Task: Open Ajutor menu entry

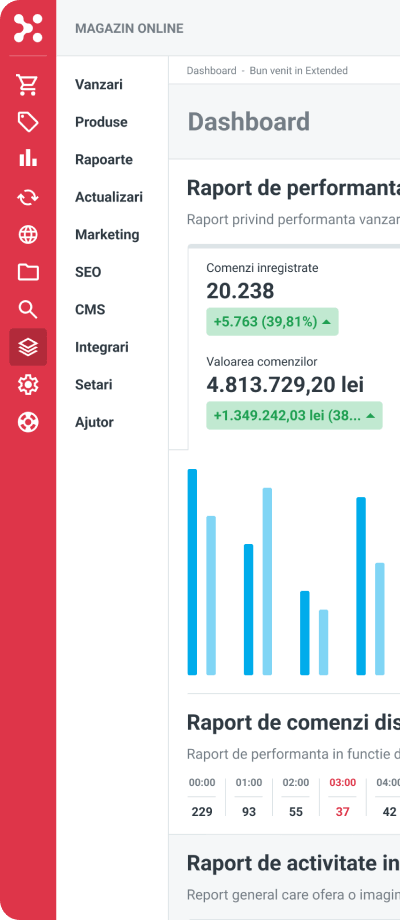Action: pos(94,422)
